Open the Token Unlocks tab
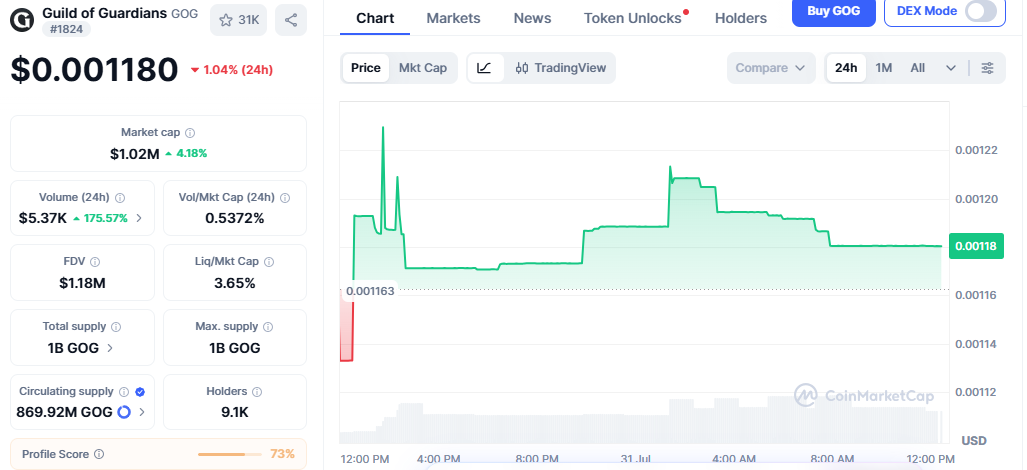1027x470 pixels. pyautogui.click(x=633, y=18)
